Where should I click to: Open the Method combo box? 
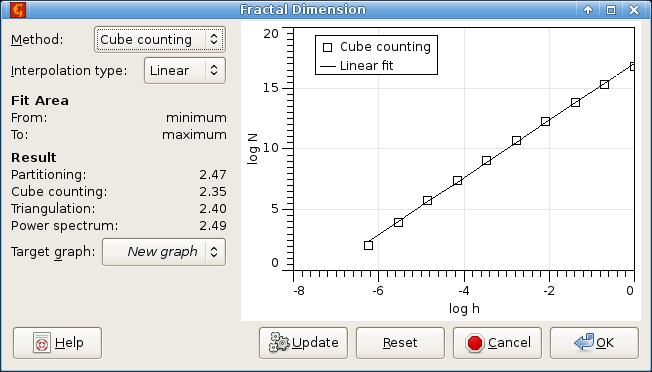(160, 39)
